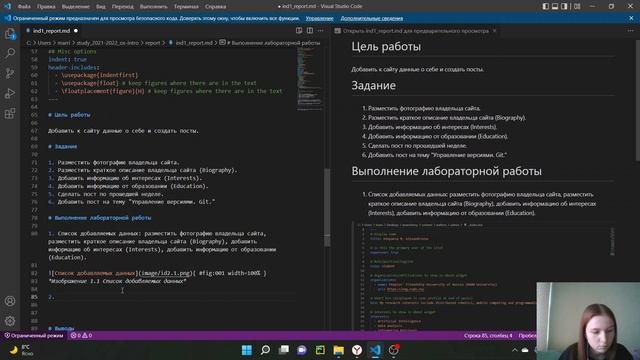Image resolution: width=640 pixels, height=360 pixels.
Task: Expand the Users breadcrumb segment
Action: (x=44, y=43)
